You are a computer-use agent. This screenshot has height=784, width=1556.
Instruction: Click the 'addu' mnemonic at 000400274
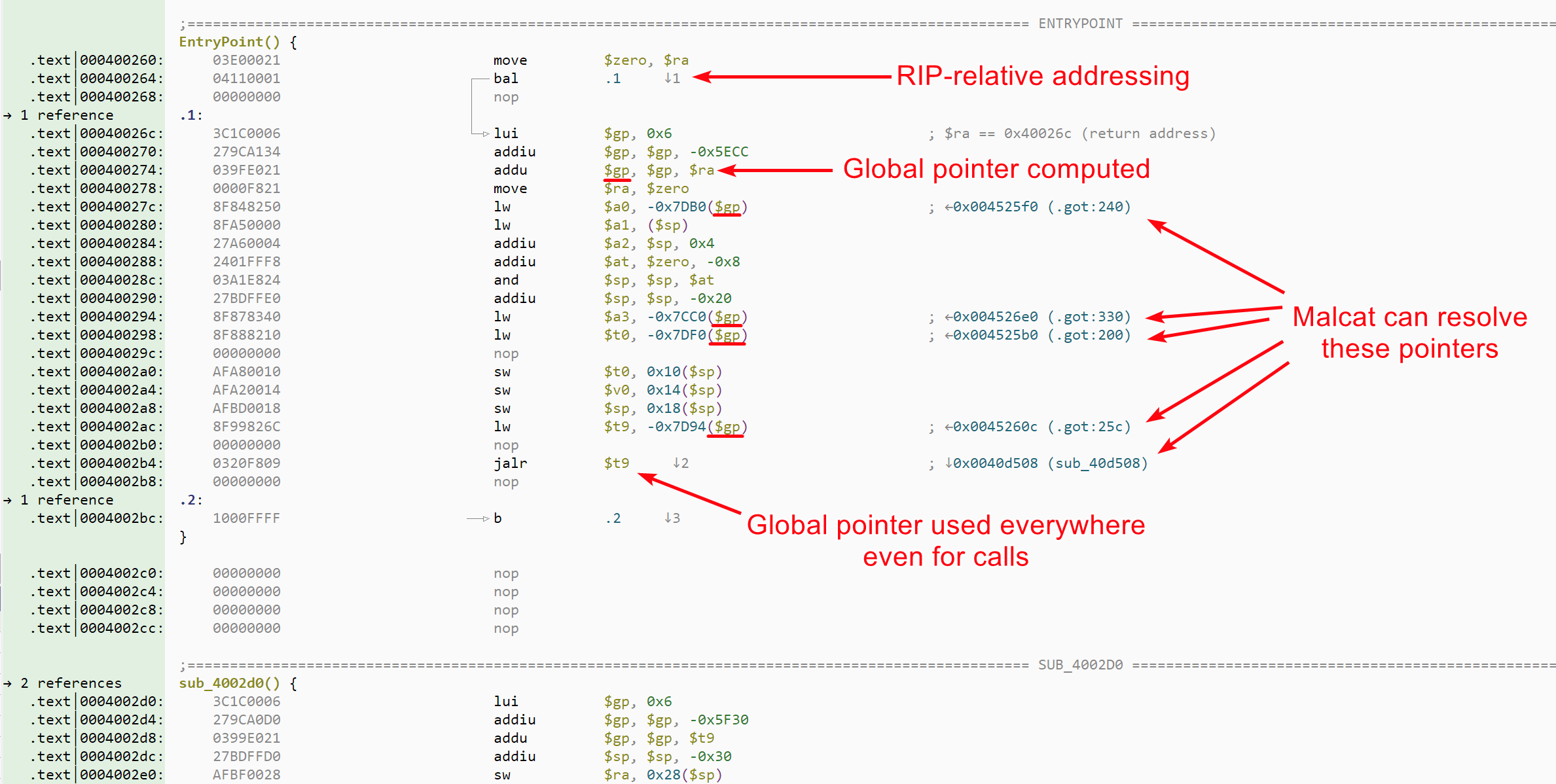point(510,170)
